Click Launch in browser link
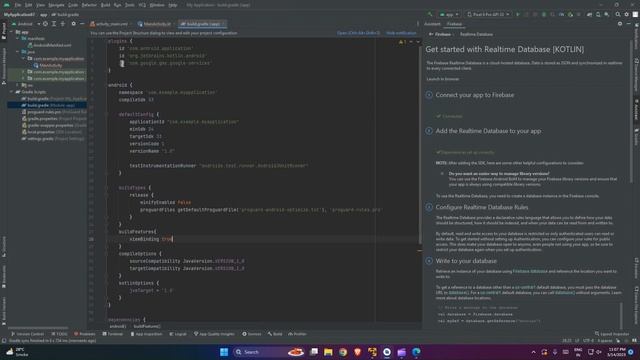Viewport: 640px width, 360px height. (x=442, y=79)
